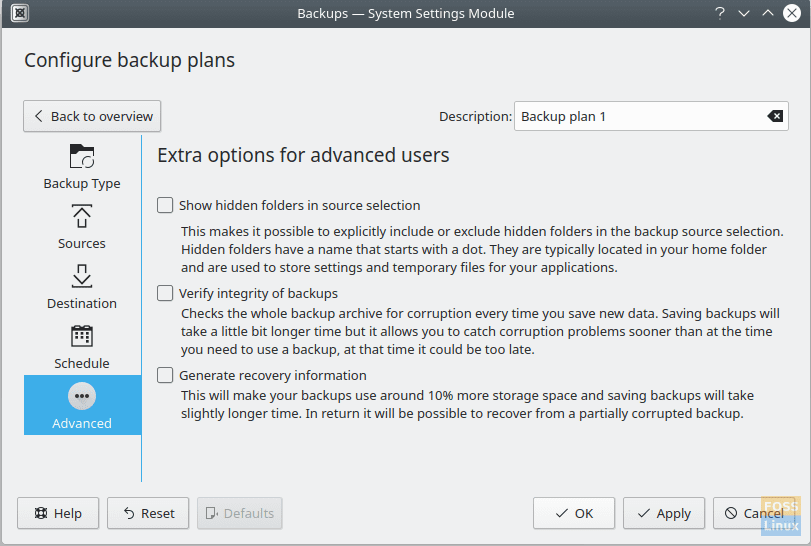Confirm with the OK button
The width and height of the screenshot is (811, 546).
574,513
